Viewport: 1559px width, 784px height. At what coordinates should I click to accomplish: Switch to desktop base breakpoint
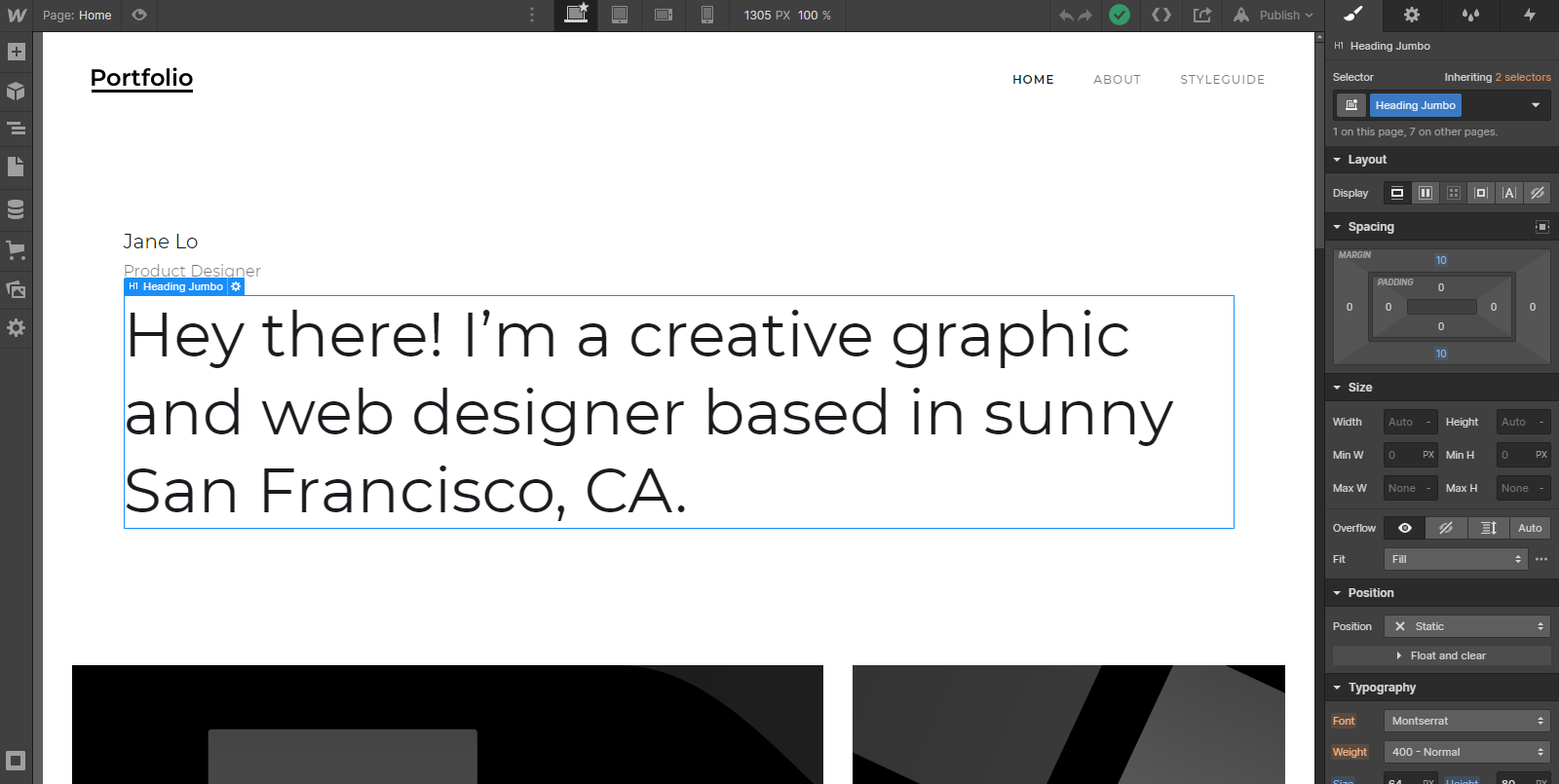576,15
